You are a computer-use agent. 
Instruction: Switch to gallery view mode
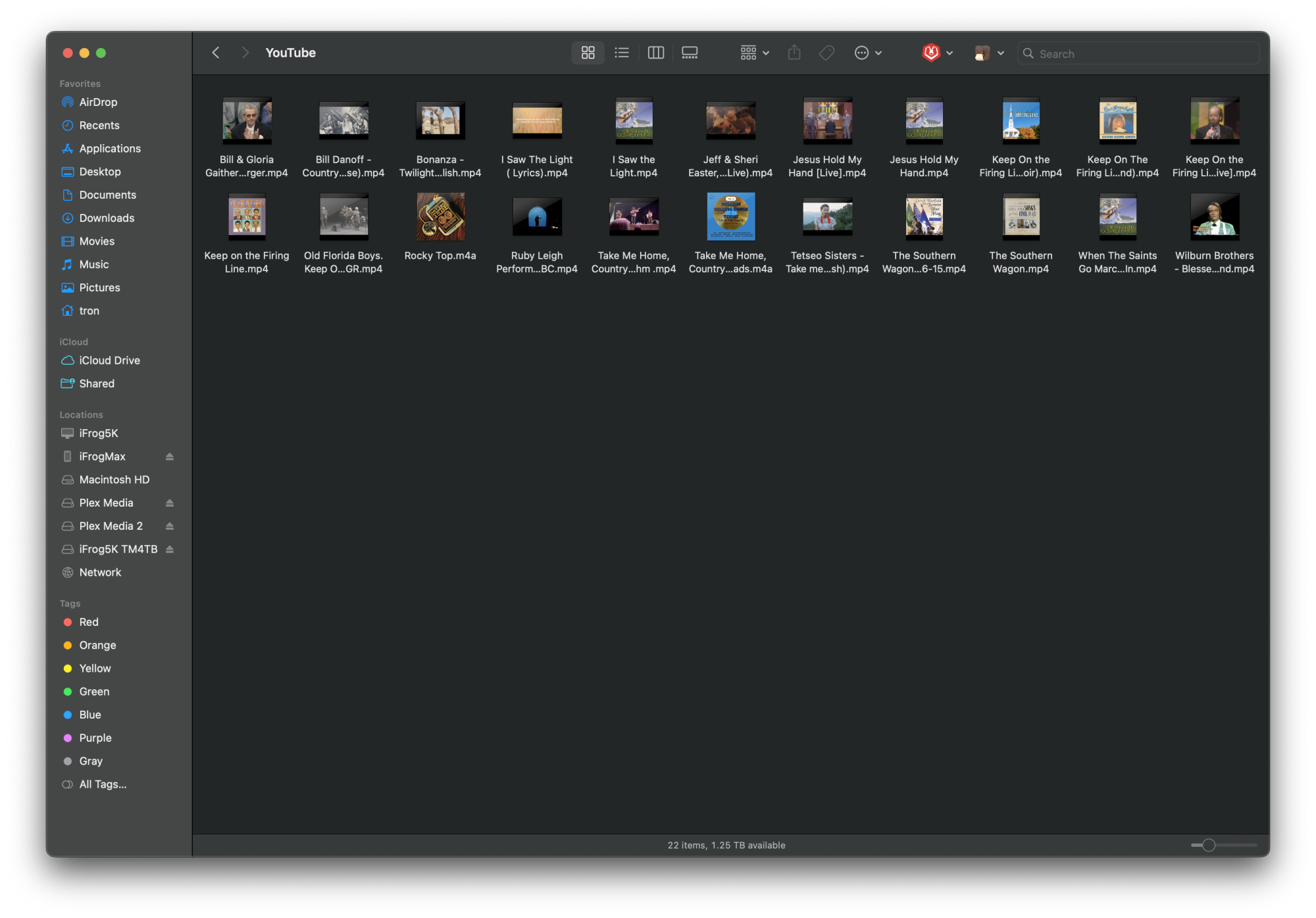(x=689, y=53)
